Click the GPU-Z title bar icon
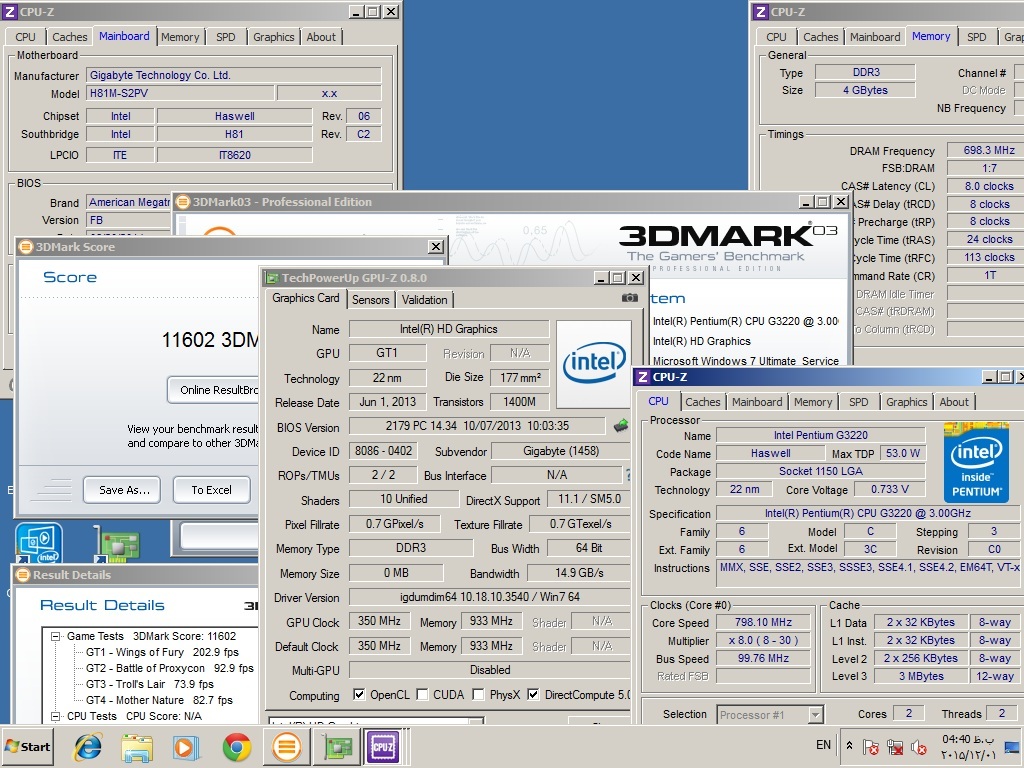Screen dimensions: 1024x768 click(272, 278)
